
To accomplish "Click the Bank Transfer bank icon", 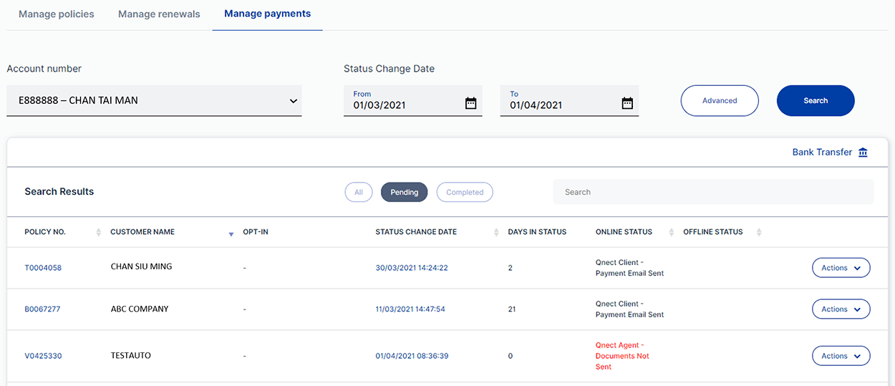I will (862, 152).
